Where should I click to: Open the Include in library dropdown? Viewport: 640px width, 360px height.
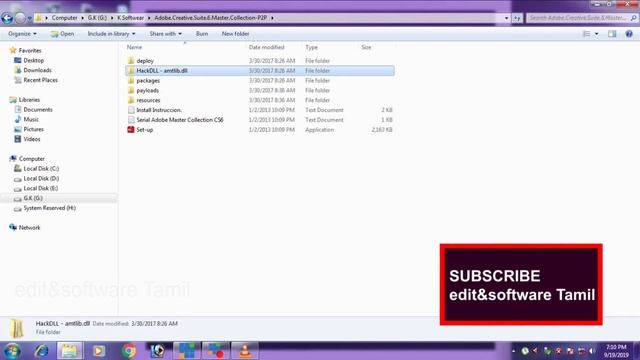coord(111,34)
